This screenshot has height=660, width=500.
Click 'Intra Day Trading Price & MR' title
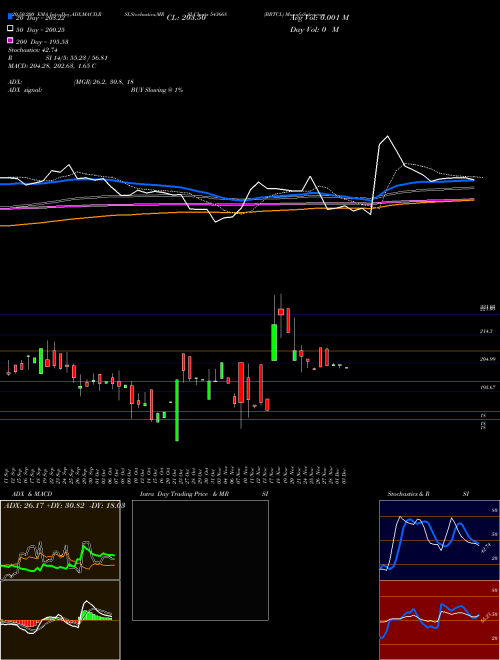[x=184, y=494]
